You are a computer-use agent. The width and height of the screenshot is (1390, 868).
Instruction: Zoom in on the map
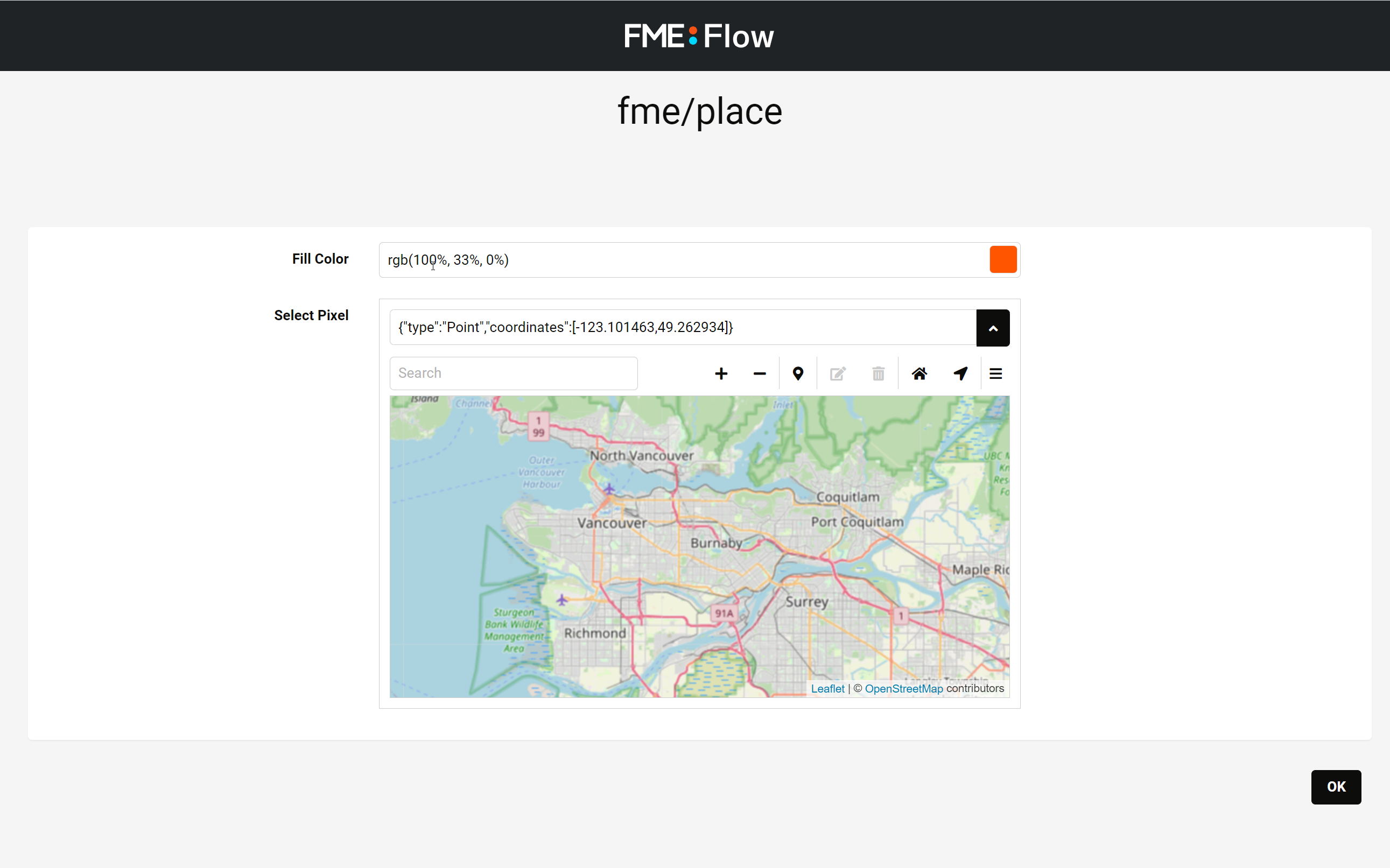click(x=721, y=373)
